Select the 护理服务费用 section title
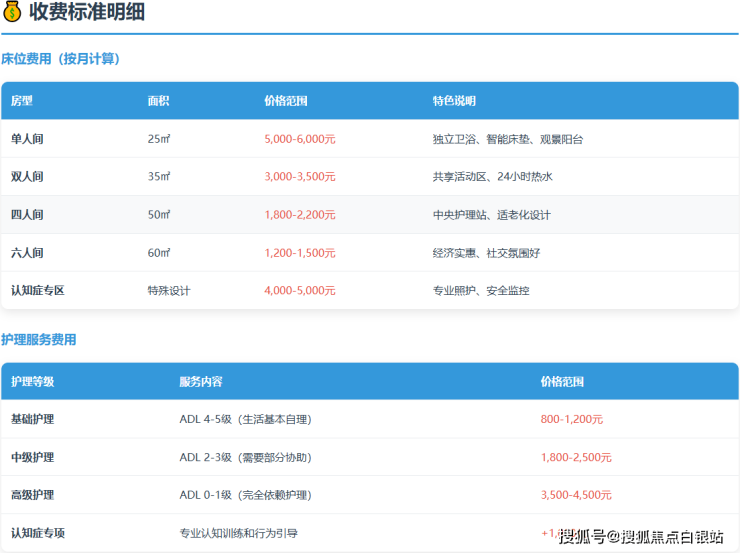This screenshot has width=740, height=553. (x=39, y=340)
